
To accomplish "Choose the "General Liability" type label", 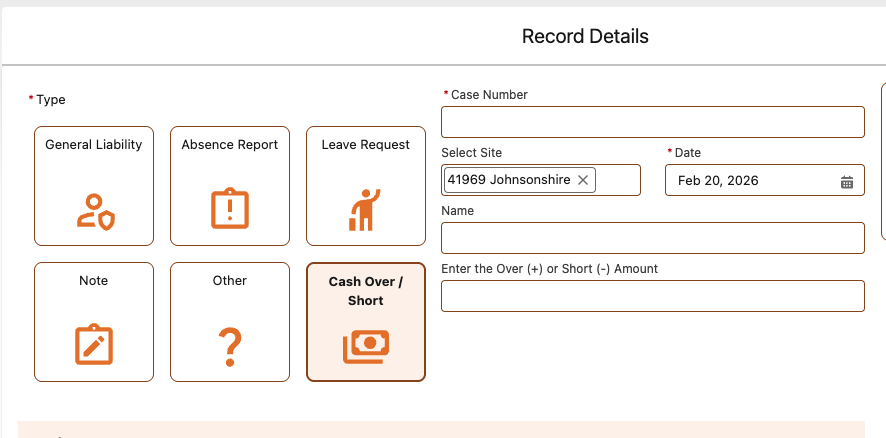I will click(94, 145).
